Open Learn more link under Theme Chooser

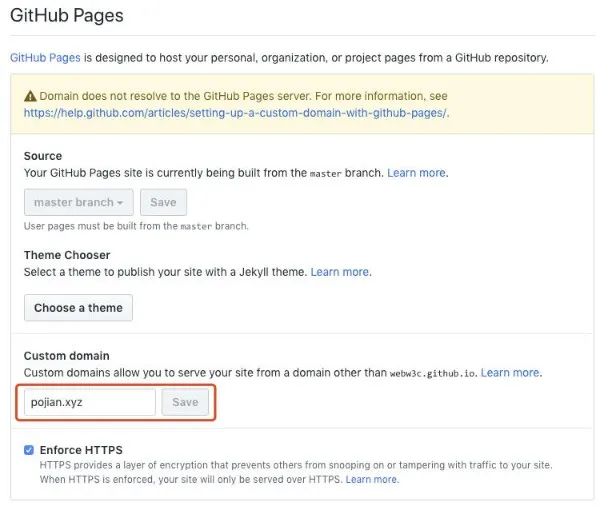coord(340,272)
